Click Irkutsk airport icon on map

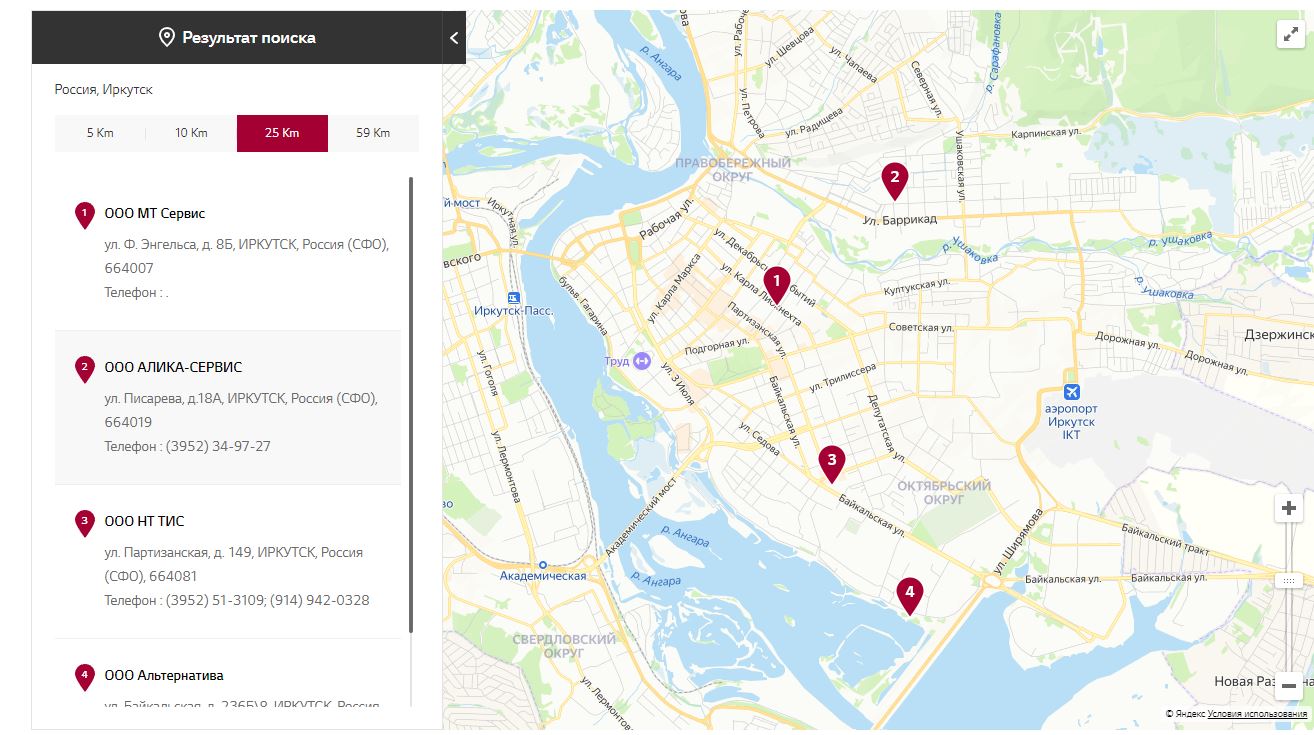[1072, 391]
